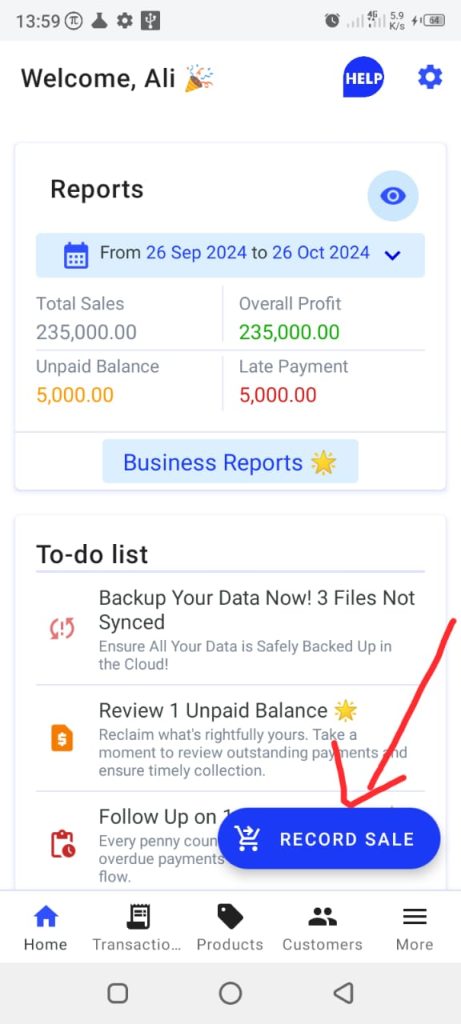Screen dimensions: 461x1024
Task: Open the Products tab
Action: pyautogui.click(x=230, y=928)
